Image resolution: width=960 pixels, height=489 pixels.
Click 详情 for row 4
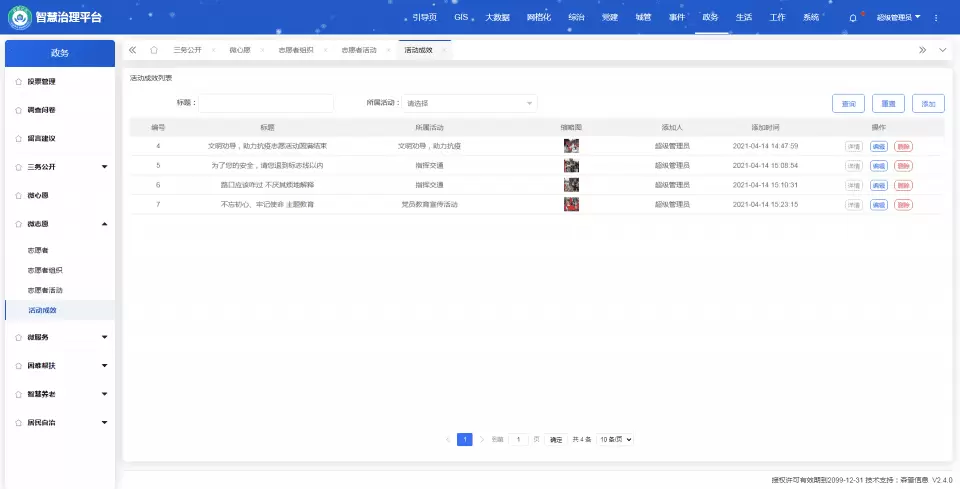point(853,146)
